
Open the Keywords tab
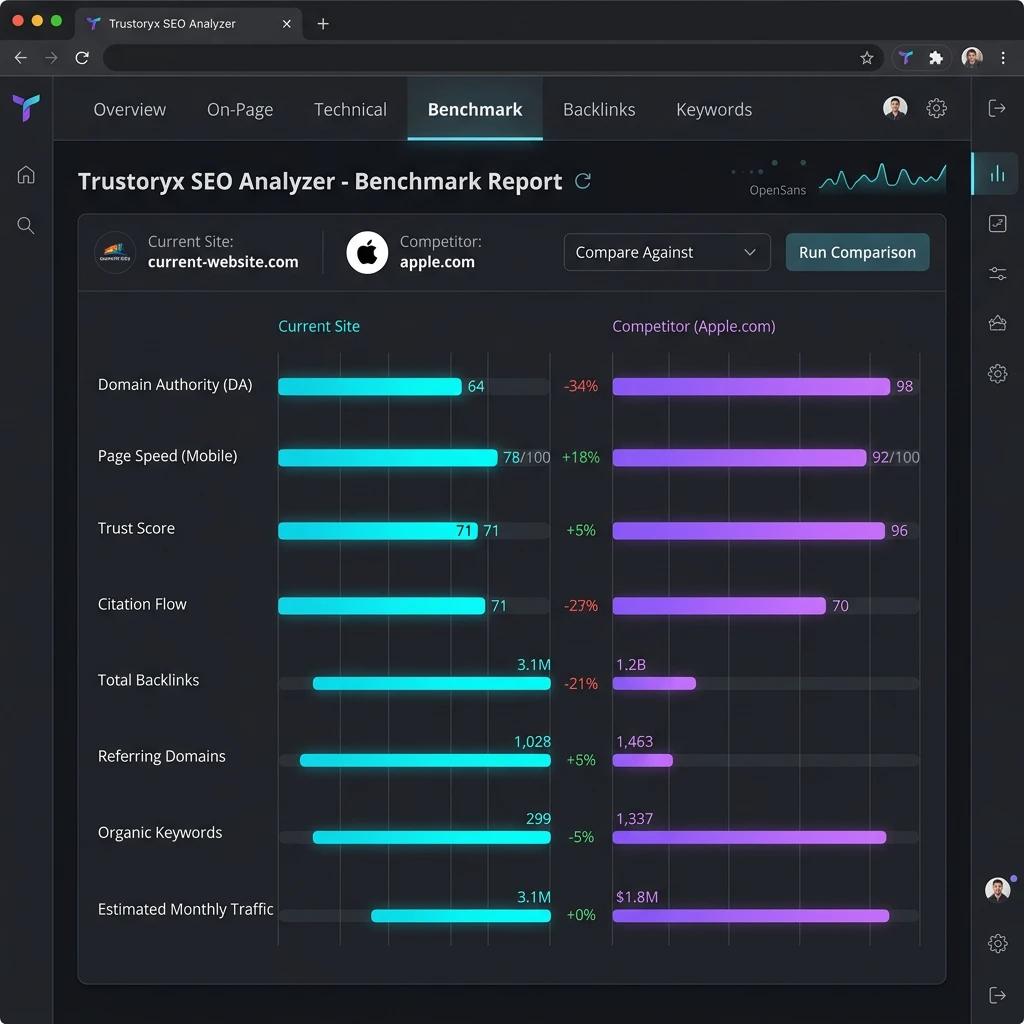click(714, 110)
